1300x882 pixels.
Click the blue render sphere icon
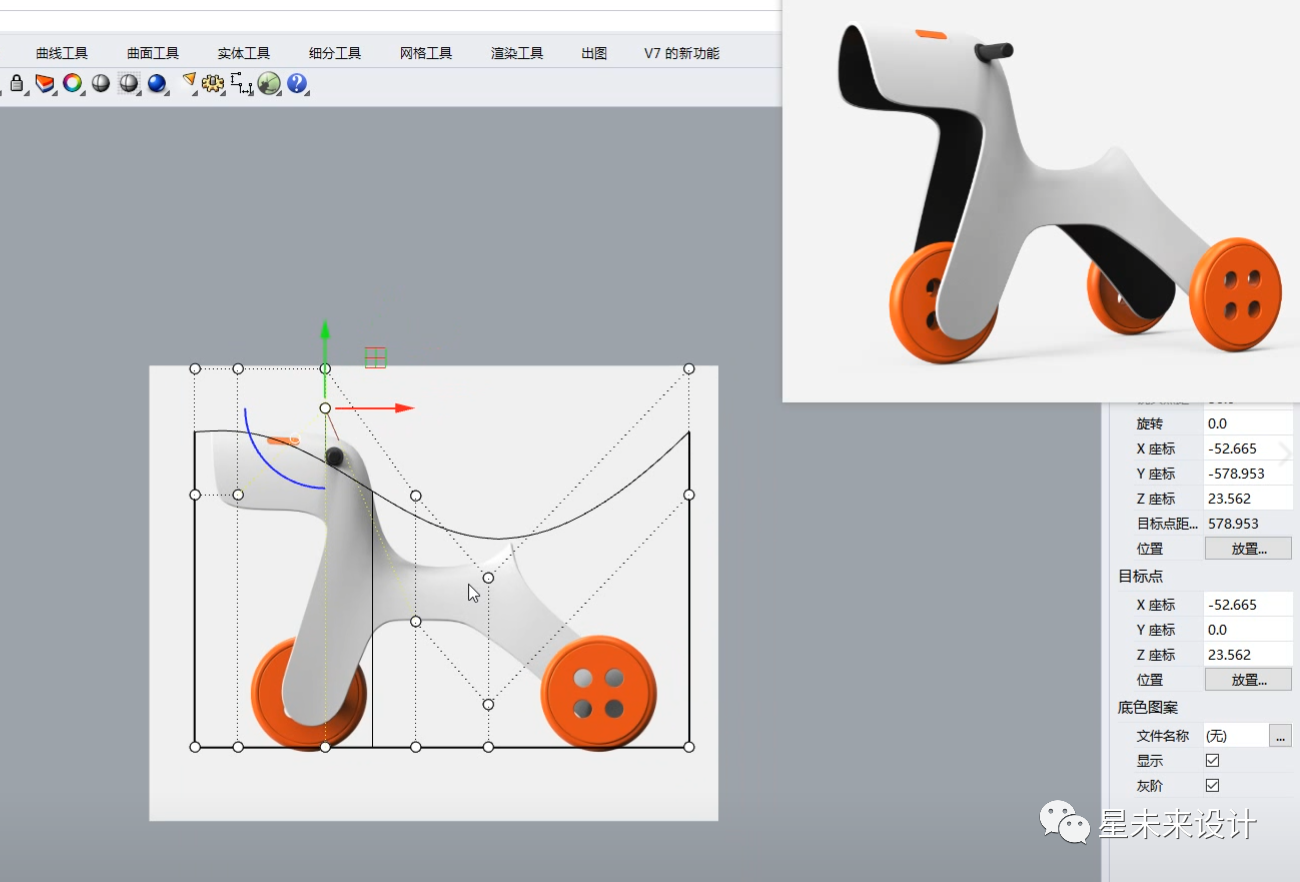[156, 84]
